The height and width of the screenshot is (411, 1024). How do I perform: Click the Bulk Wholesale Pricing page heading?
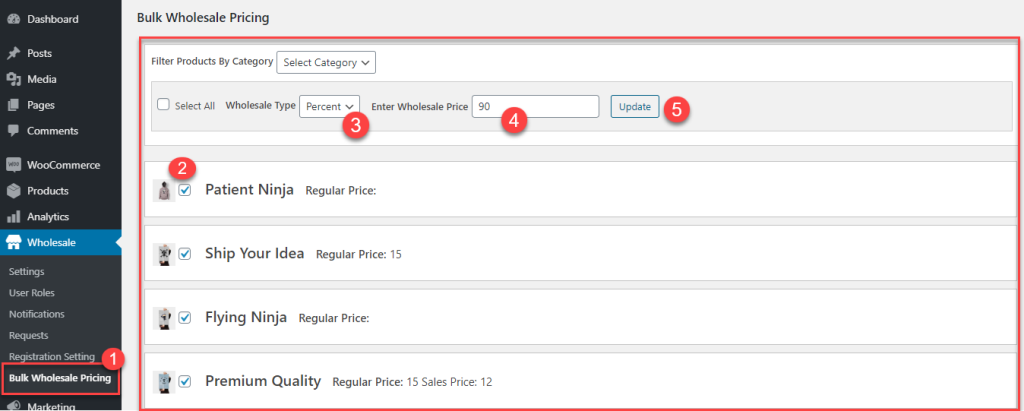tap(203, 18)
